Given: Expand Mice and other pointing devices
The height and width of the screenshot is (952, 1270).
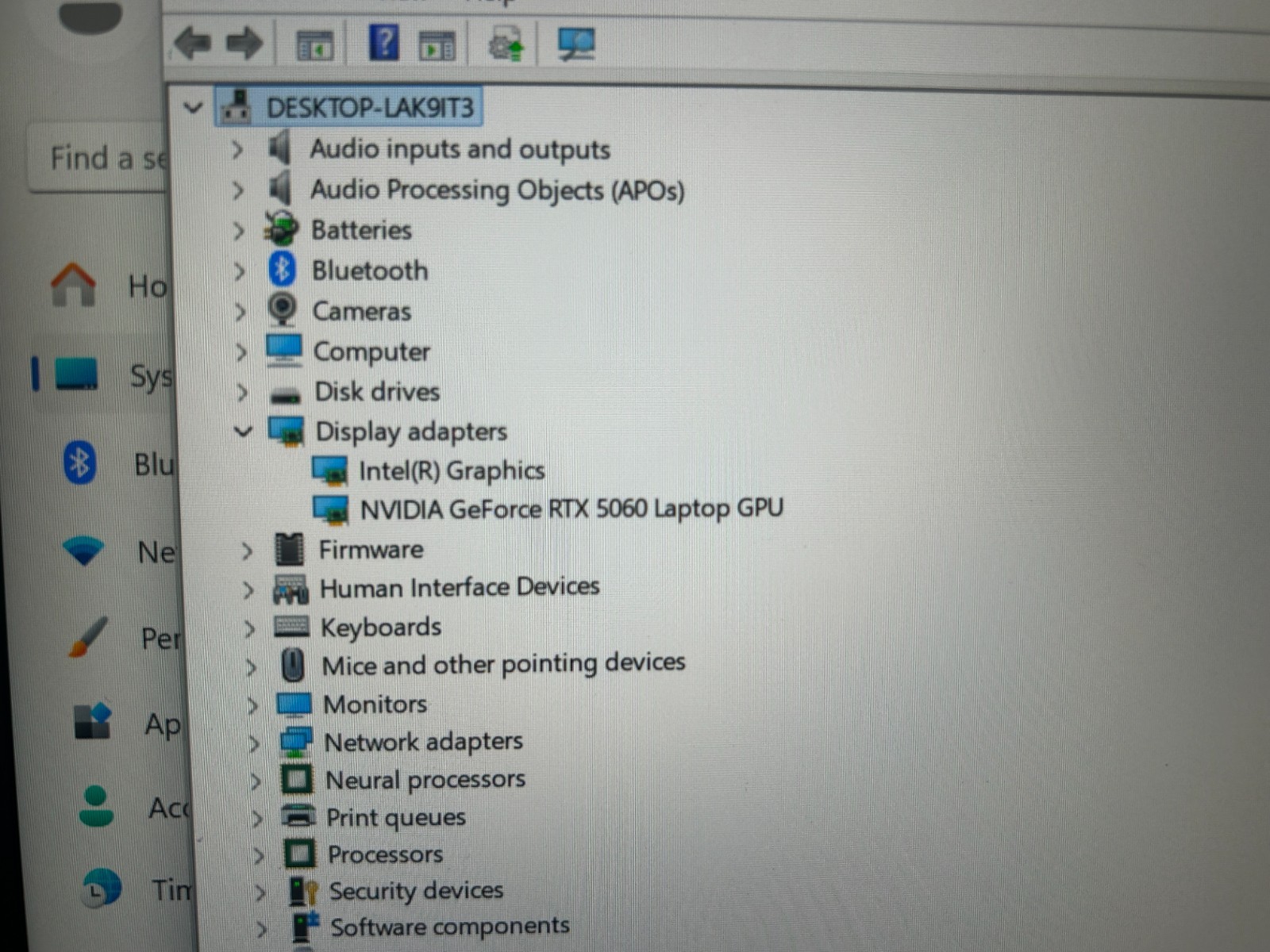Looking at the screenshot, I should click(x=251, y=667).
